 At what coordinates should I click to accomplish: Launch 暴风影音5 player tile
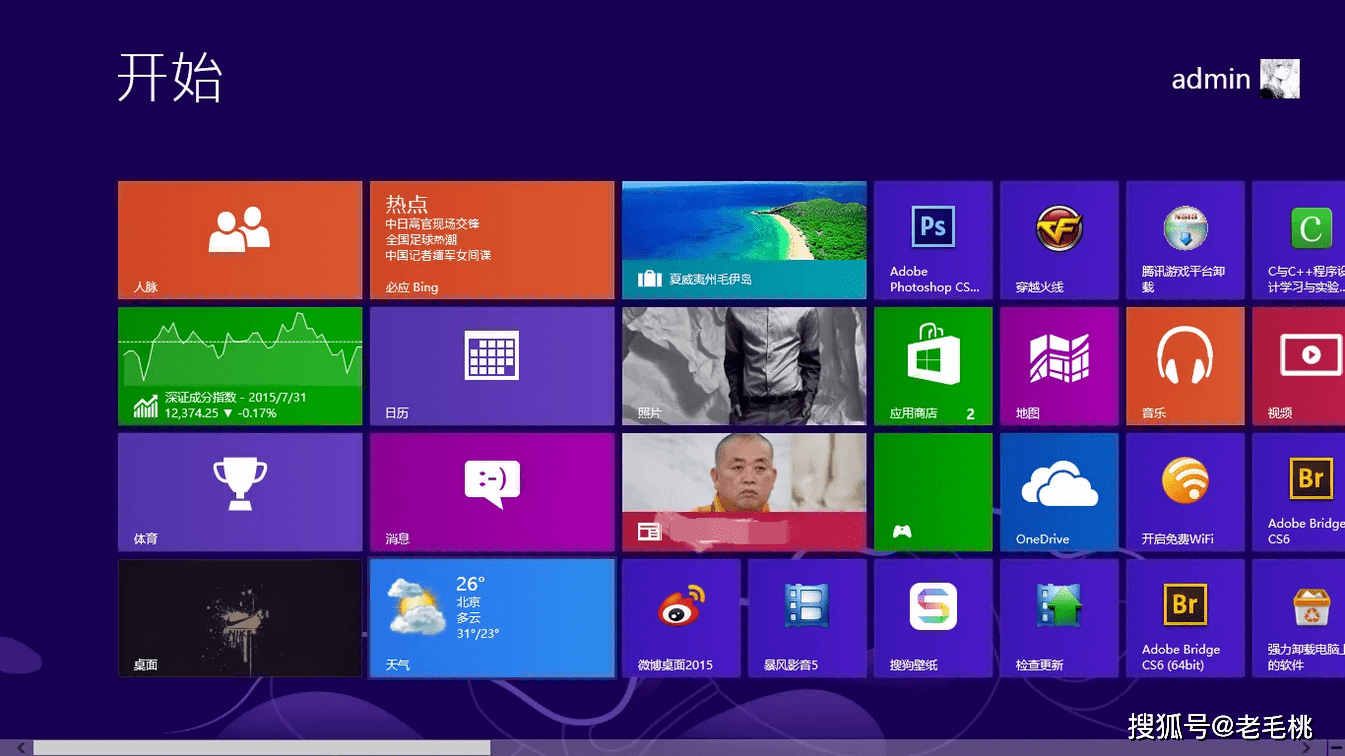click(807, 618)
